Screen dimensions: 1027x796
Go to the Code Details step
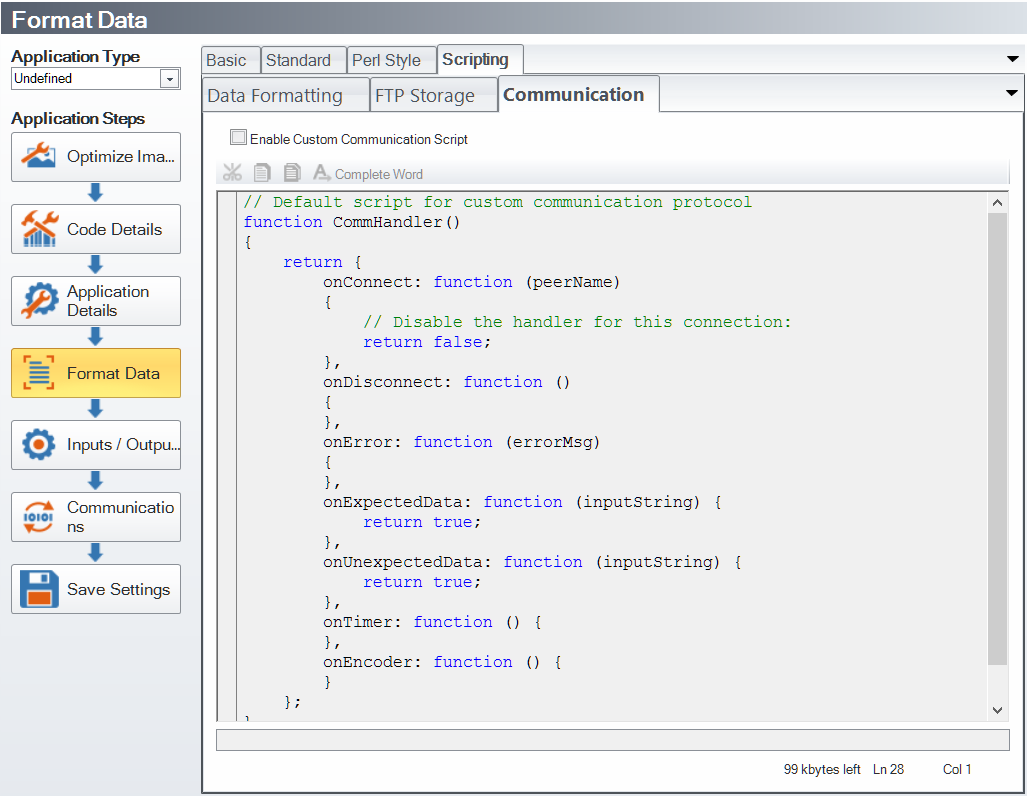[96, 229]
